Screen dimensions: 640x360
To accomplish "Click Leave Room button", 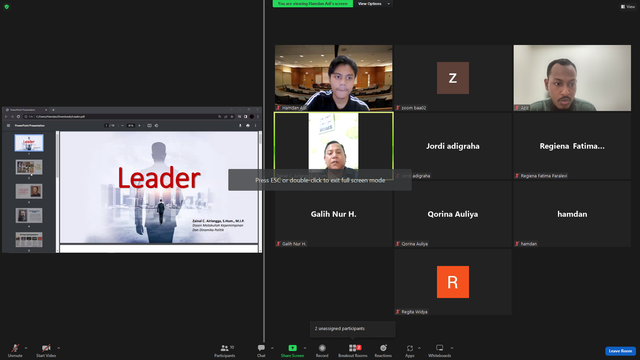I will tap(620, 351).
